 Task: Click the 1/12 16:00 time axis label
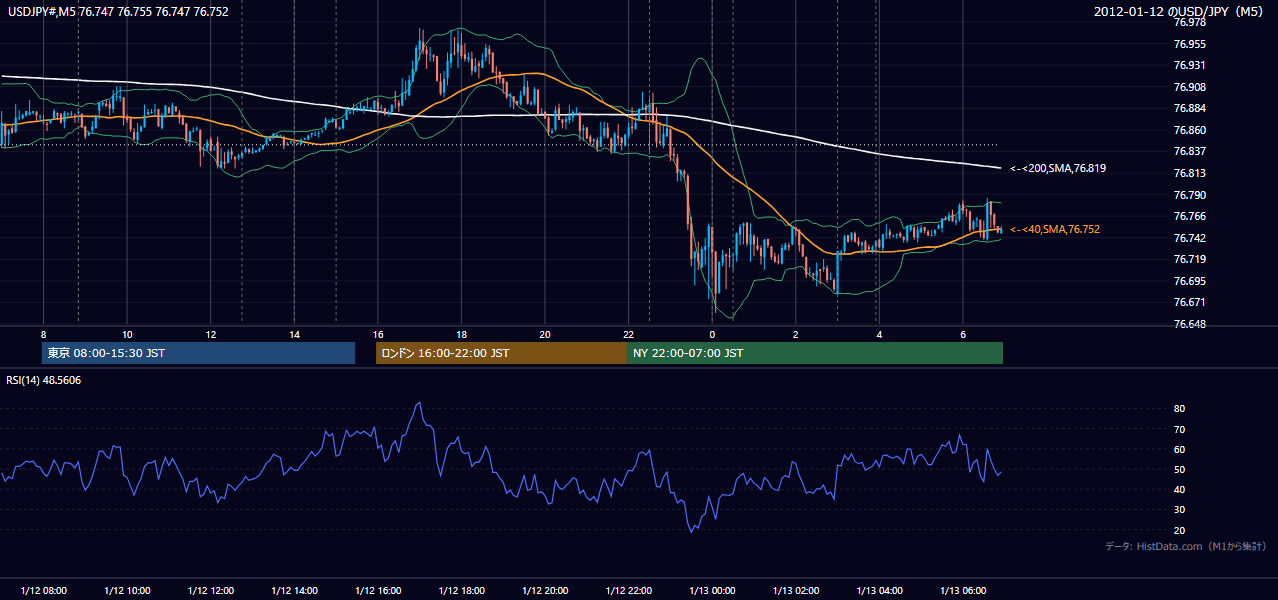coord(377,590)
